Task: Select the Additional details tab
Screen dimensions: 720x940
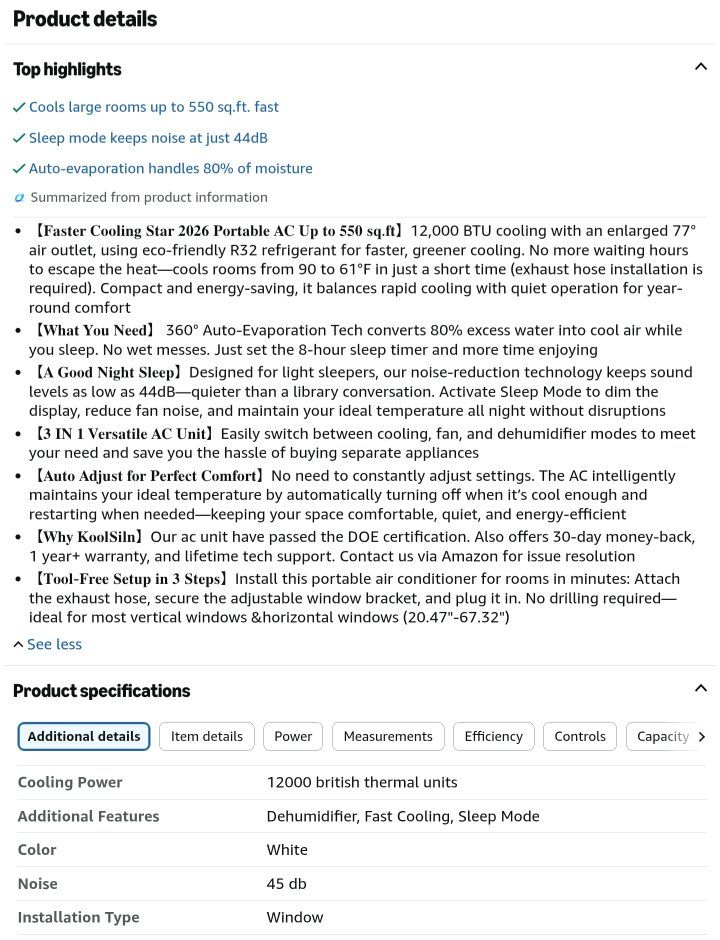Action: click(84, 737)
